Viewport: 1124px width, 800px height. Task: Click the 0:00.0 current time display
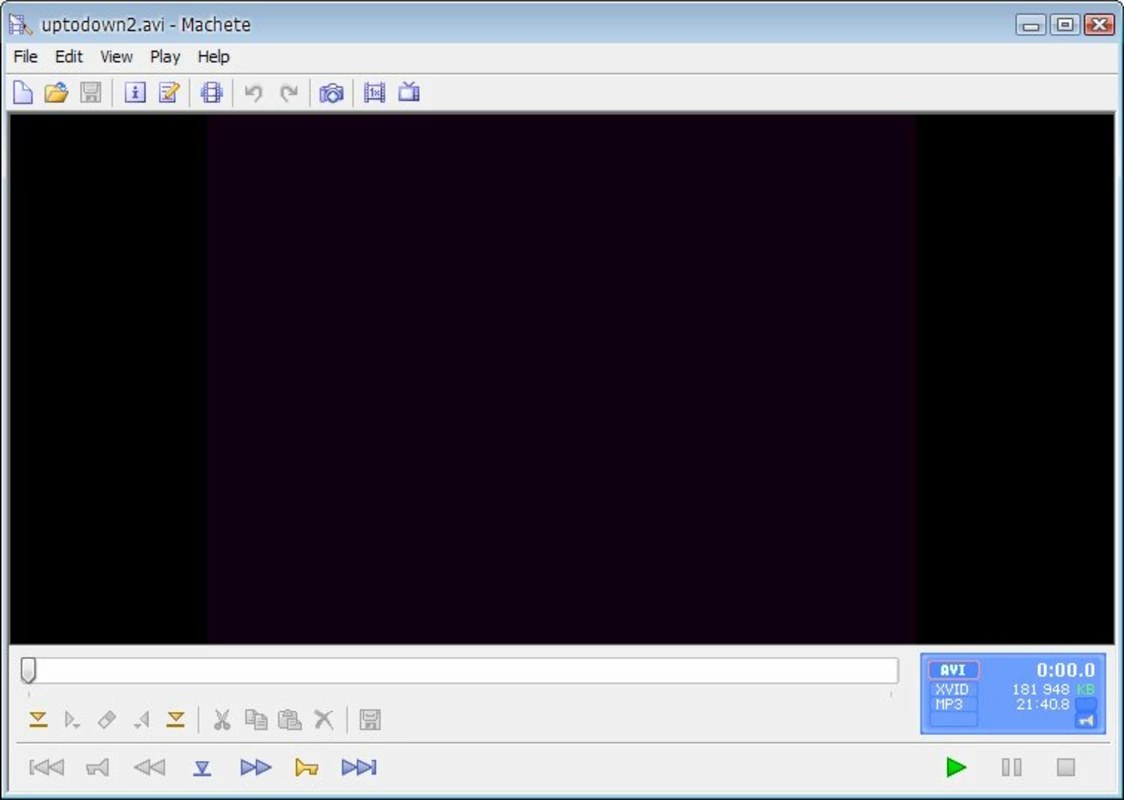coord(1065,670)
